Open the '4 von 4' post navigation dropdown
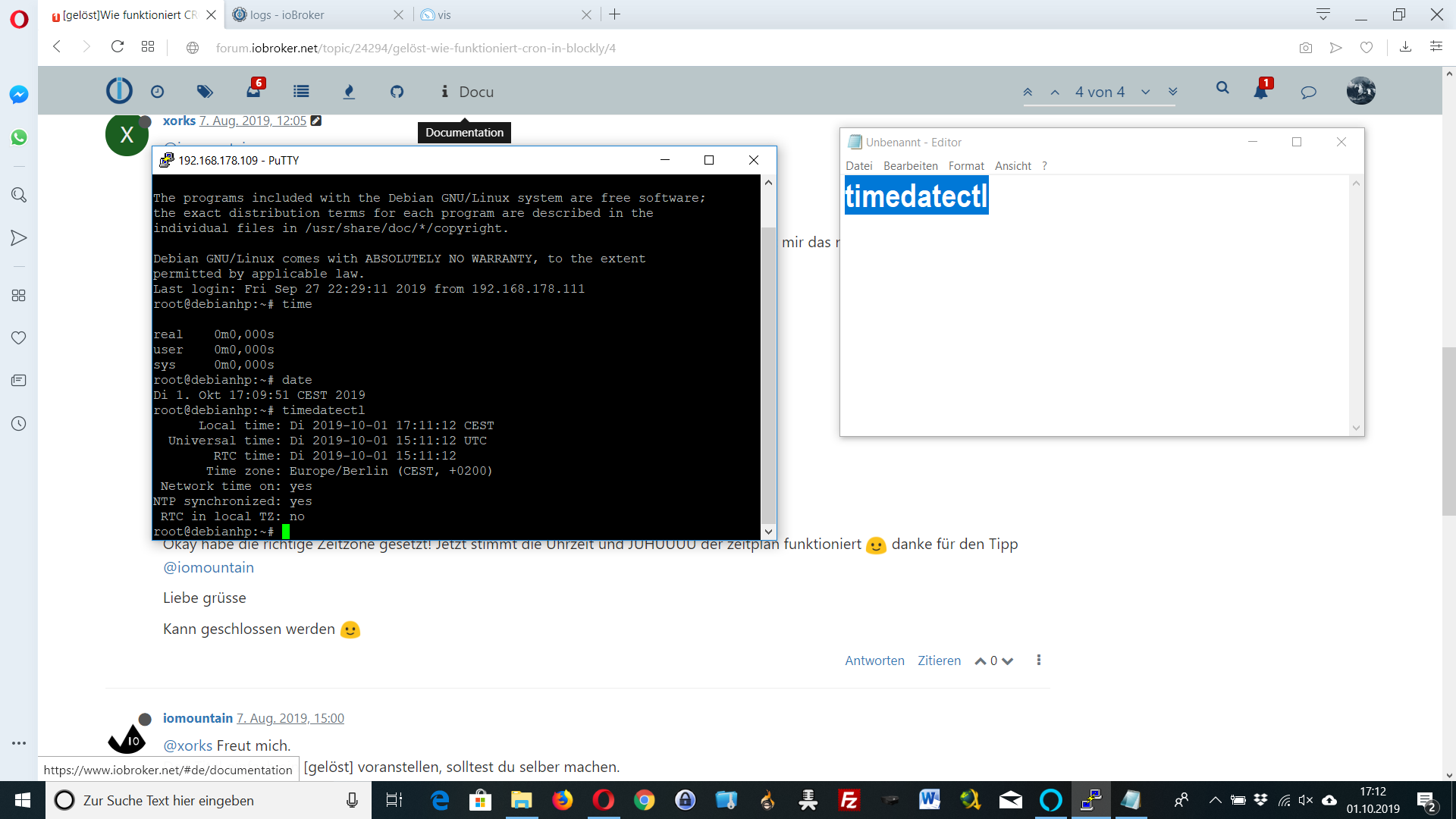The width and height of the screenshot is (1456, 819). [x=1099, y=92]
